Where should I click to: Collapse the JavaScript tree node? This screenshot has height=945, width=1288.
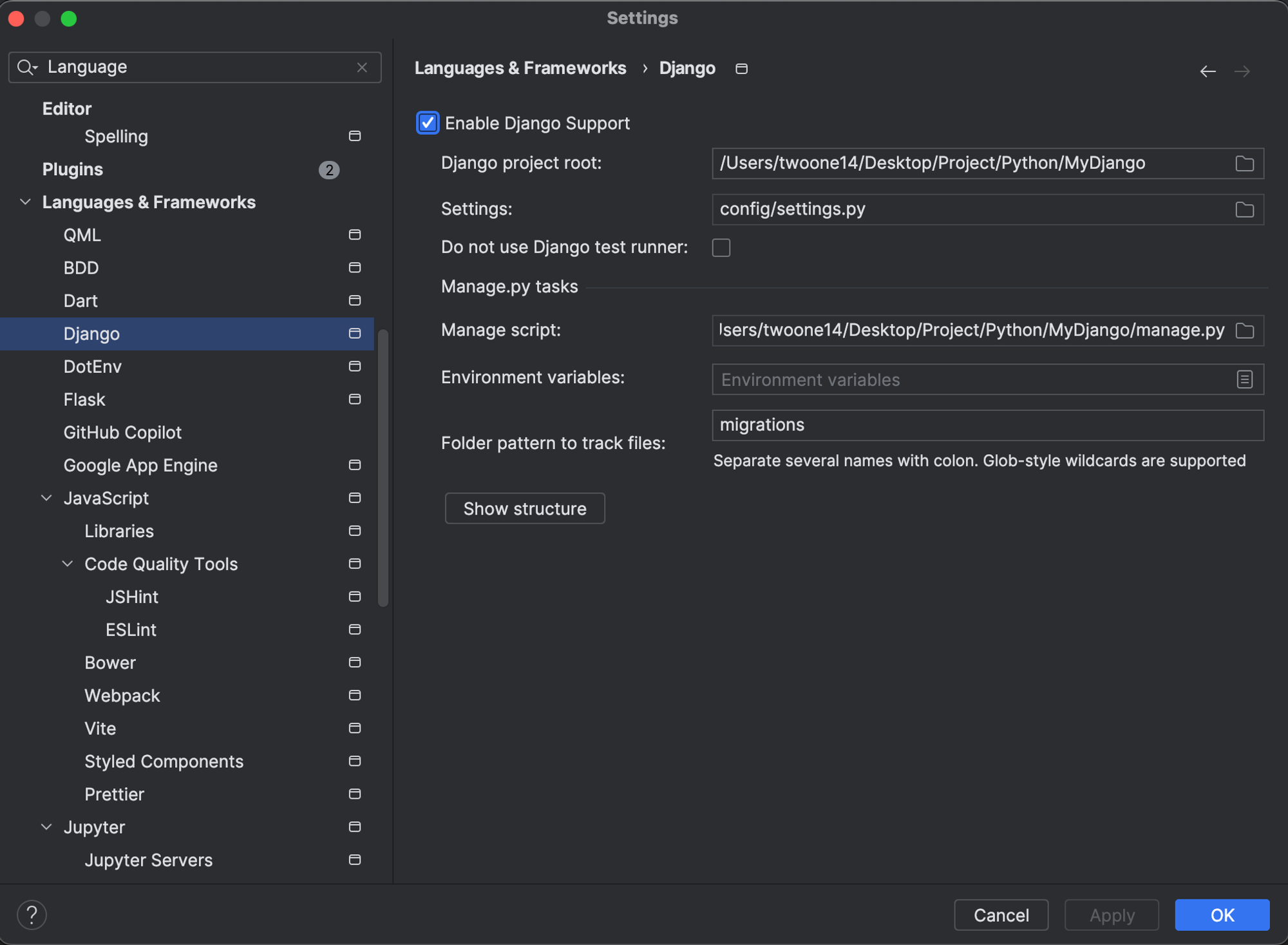(x=47, y=498)
